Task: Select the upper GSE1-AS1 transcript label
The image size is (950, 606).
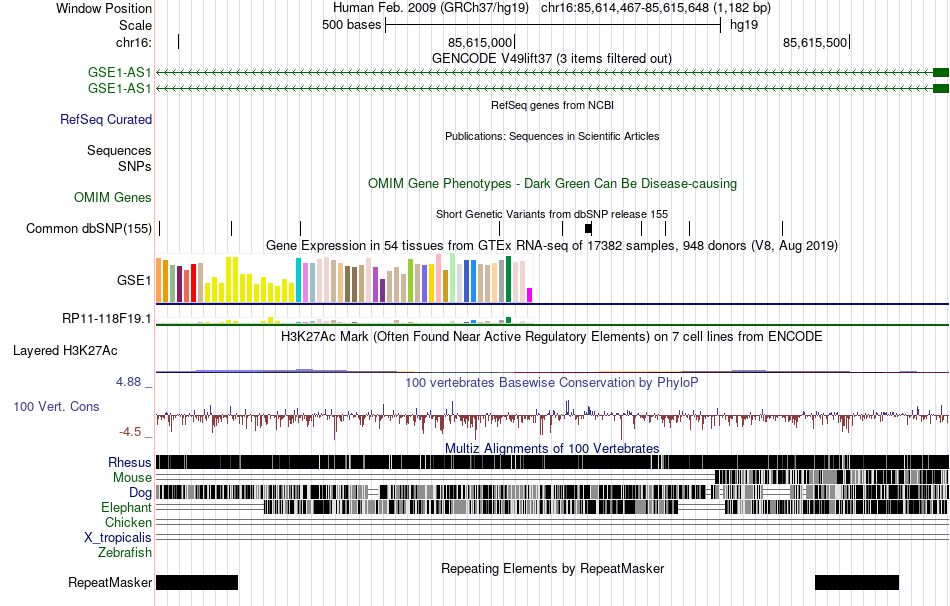Action: (119, 73)
